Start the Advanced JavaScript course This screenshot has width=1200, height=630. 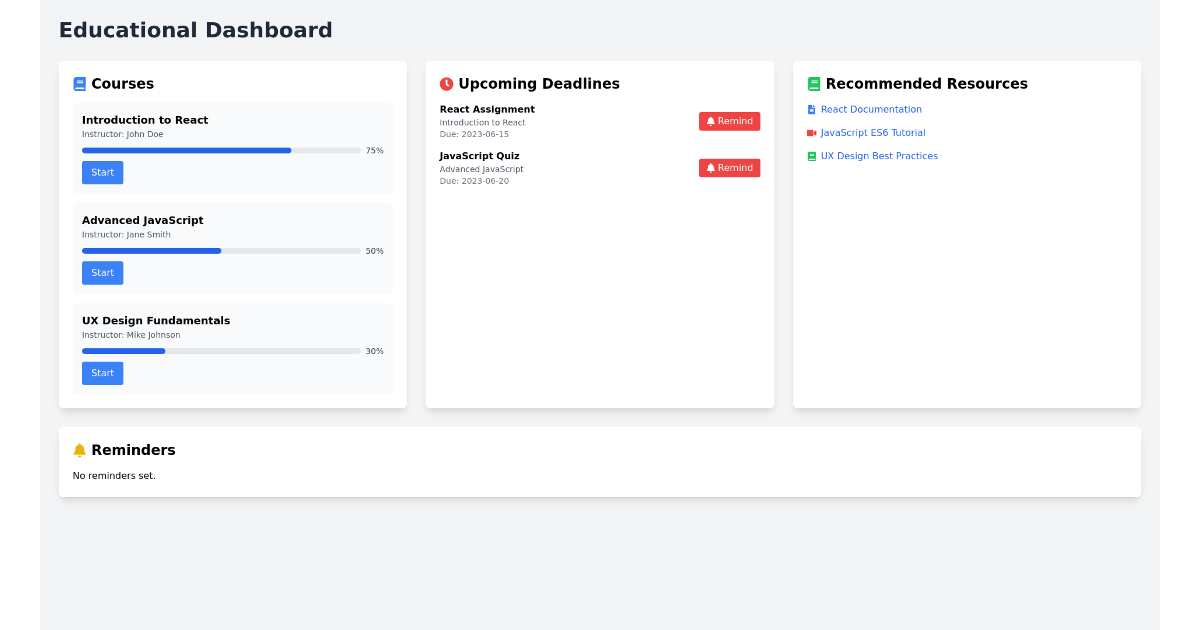(102, 272)
